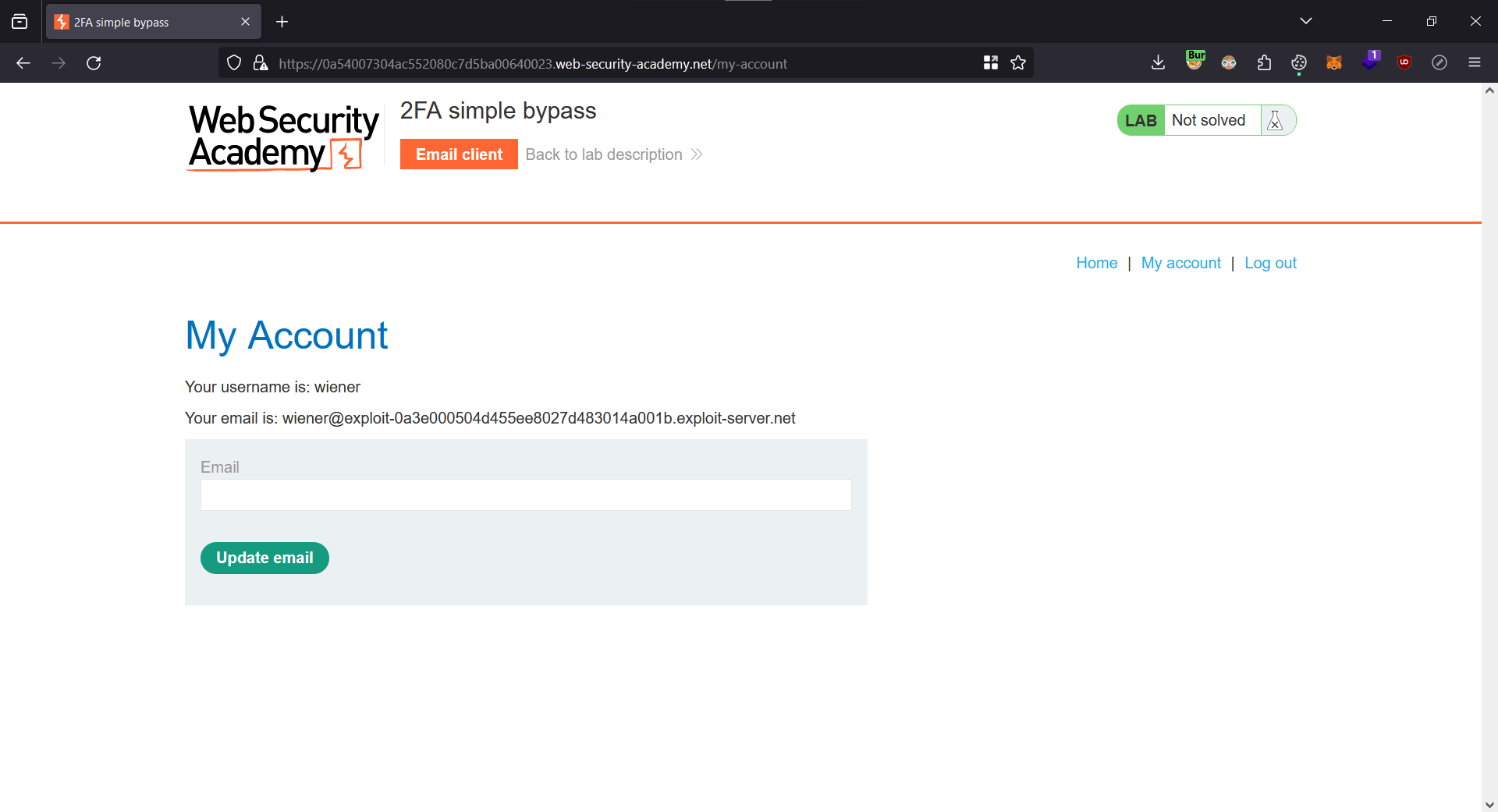
Task: Open the MetaMask fox extension
Action: (1333, 63)
